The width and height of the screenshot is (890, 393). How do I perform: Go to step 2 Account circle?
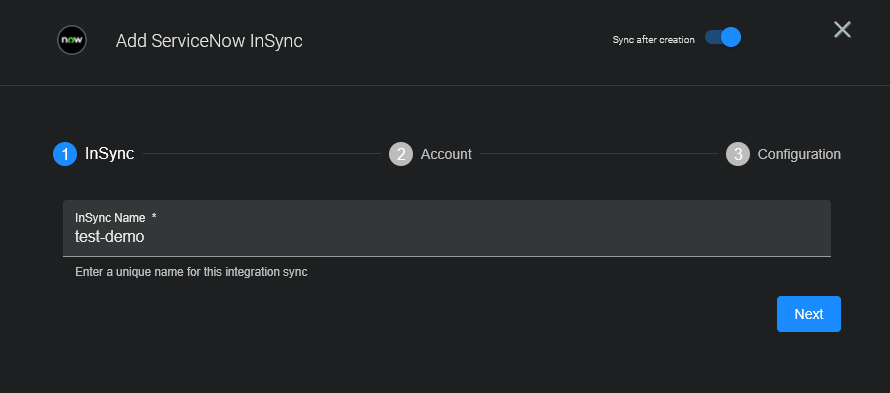[x=401, y=154]
